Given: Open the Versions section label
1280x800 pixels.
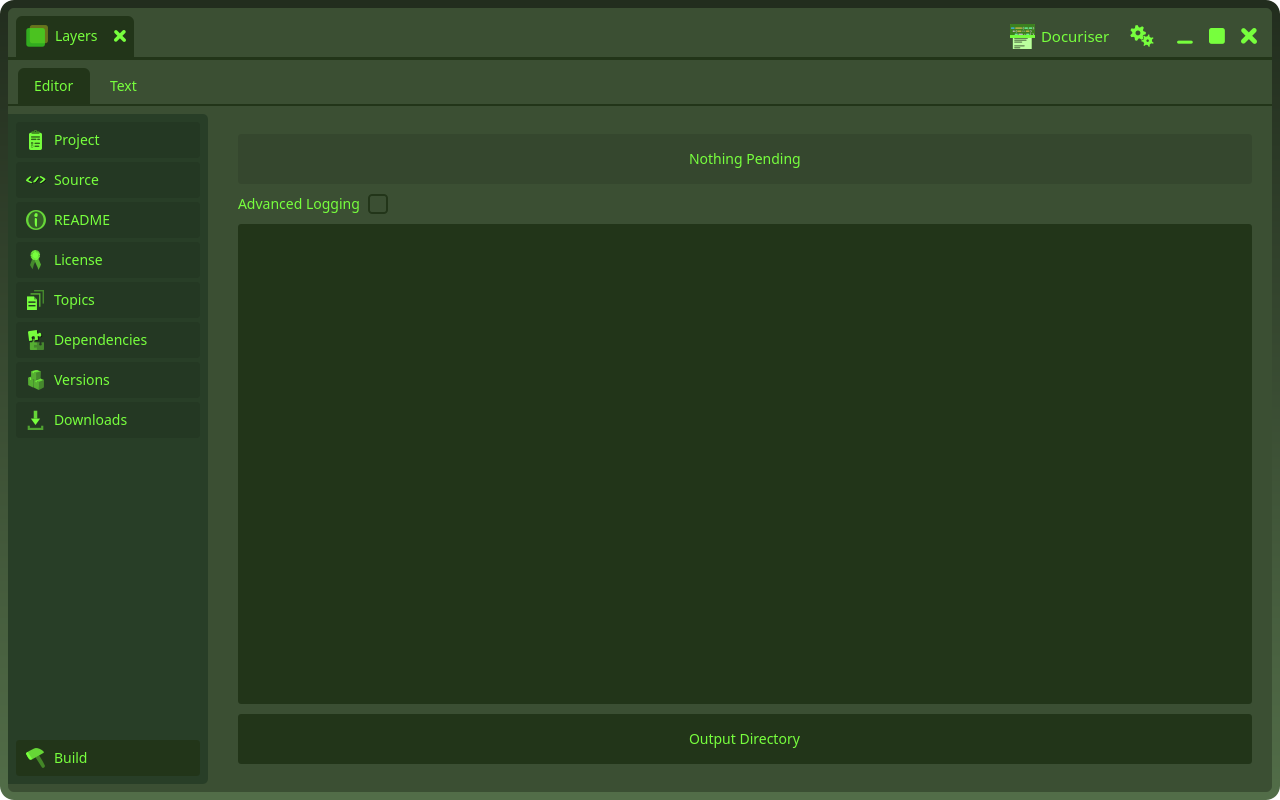Looking at the screenshot, I should [x=82, y=380].
